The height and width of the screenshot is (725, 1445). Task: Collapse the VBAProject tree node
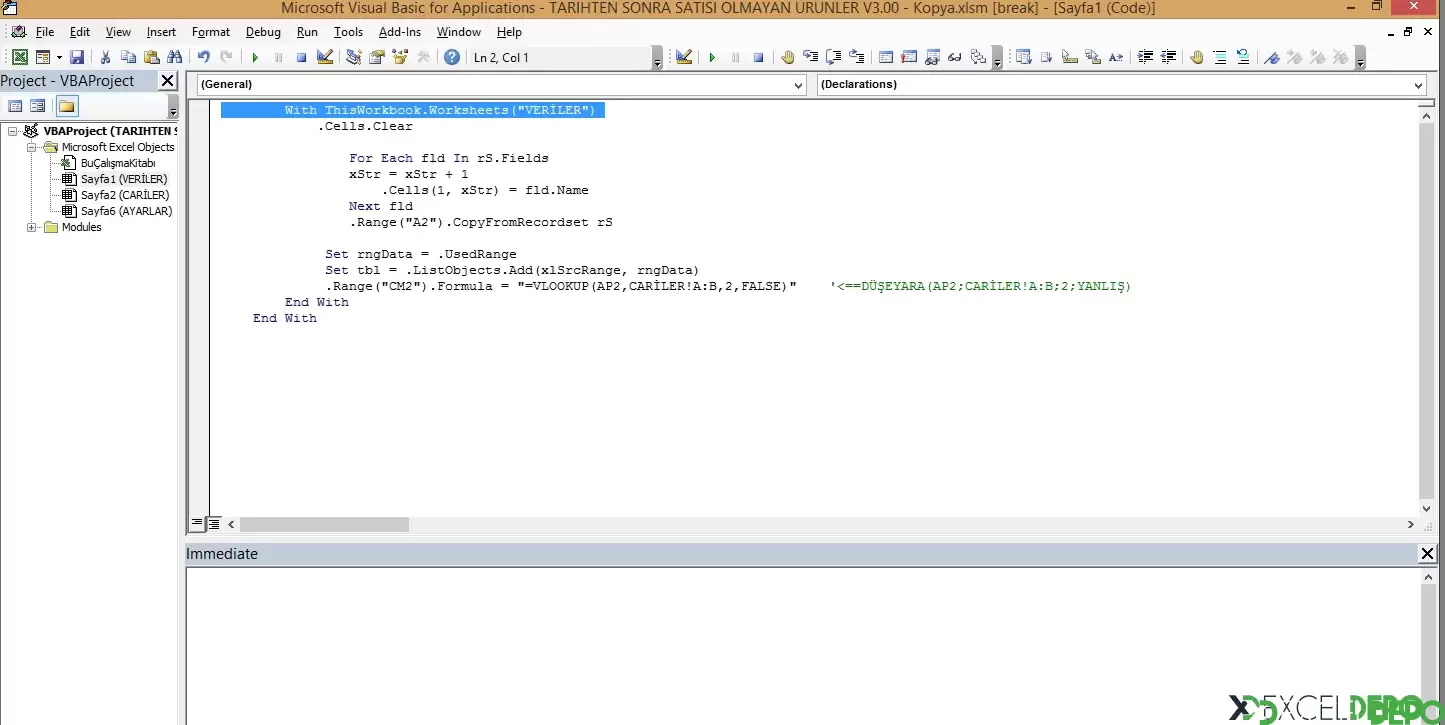point(13,131)
